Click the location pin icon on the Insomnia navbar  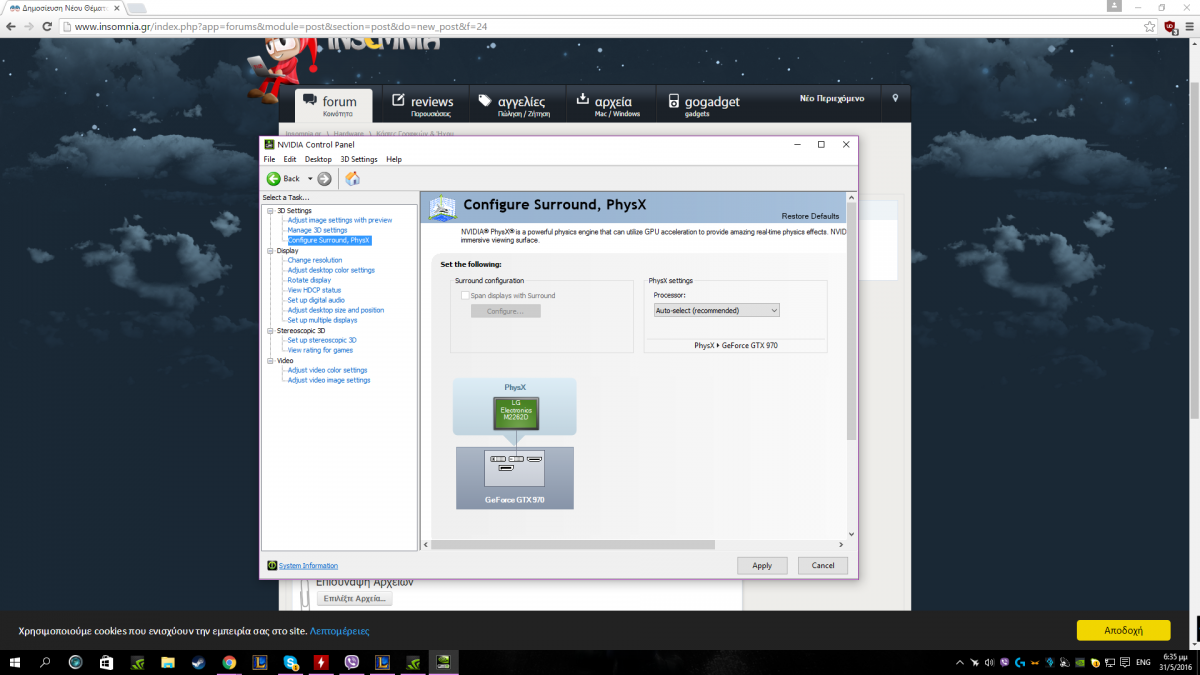click(895, 98)
